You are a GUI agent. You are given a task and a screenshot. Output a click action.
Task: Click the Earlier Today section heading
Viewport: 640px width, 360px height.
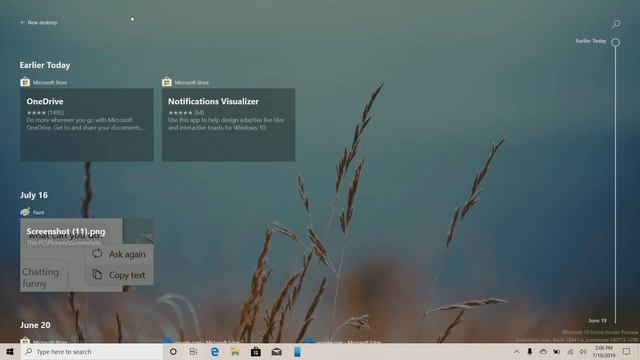(x=45, y=65)
